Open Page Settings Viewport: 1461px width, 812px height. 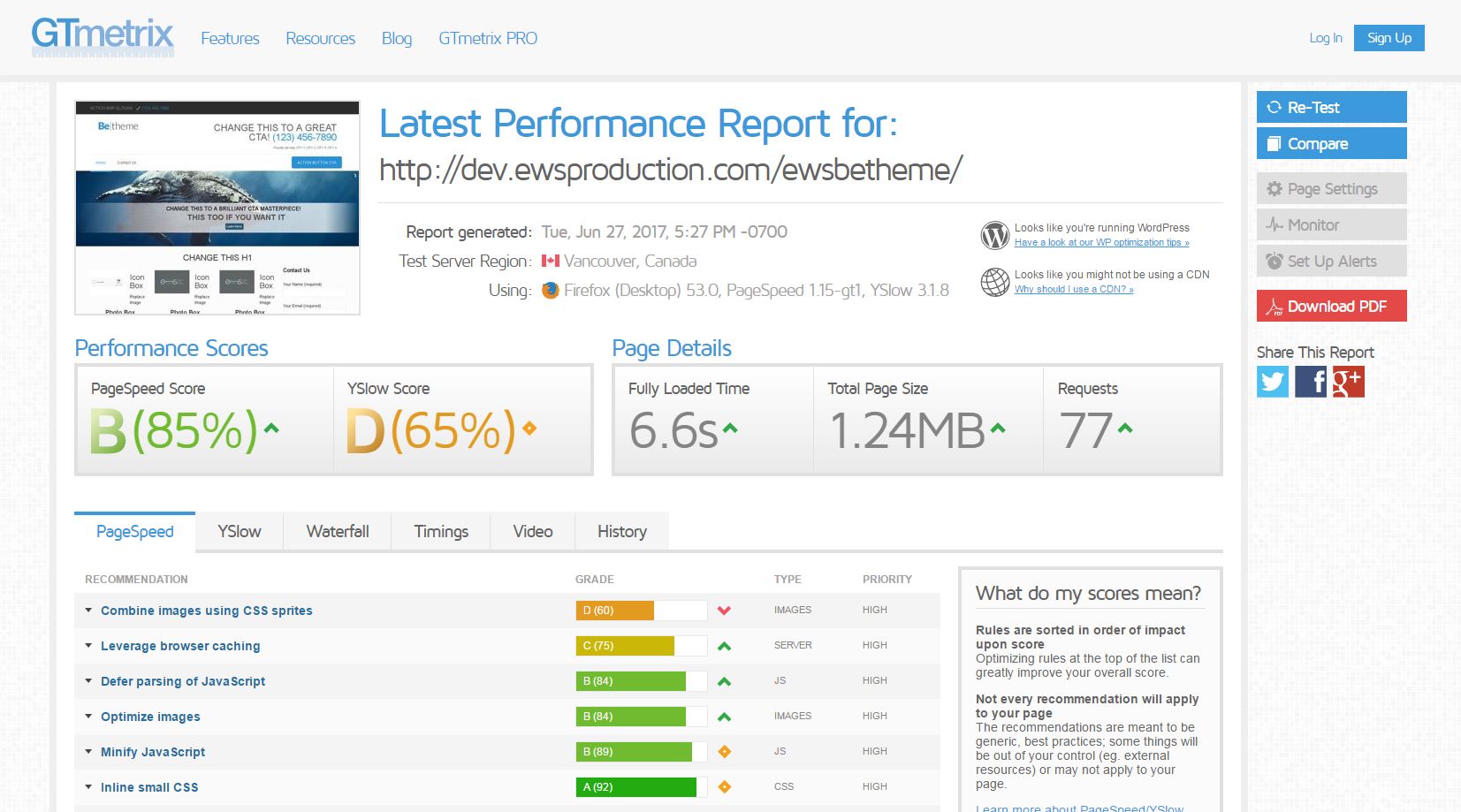tap(1332, 188)
